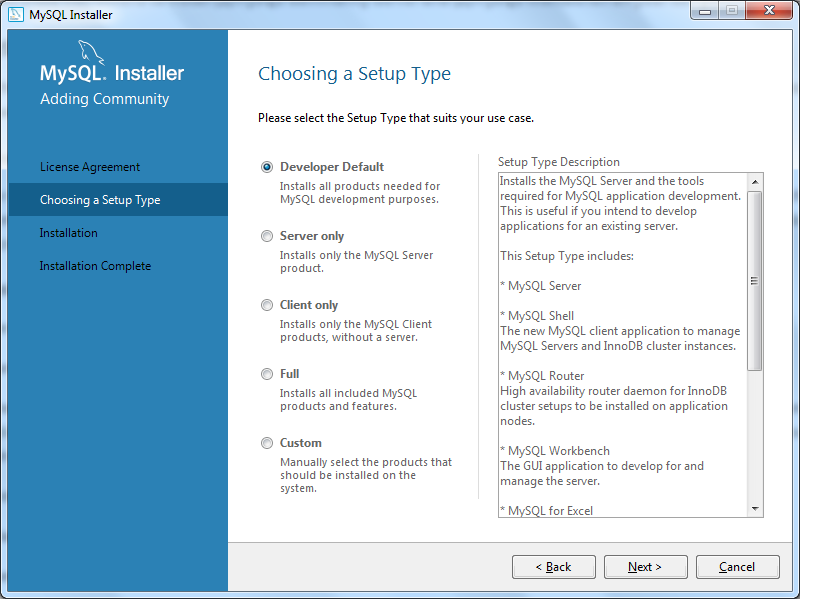Pick the Custom setup type
Viewport: 819px width, 599px height.
[266, 442]
